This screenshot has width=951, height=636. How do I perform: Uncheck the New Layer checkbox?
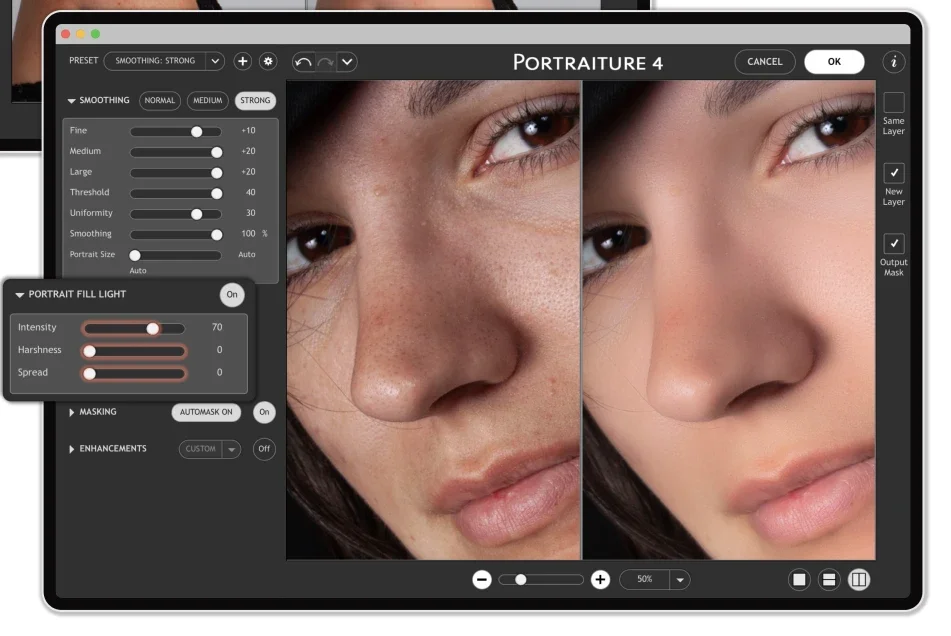click(893, 173)
